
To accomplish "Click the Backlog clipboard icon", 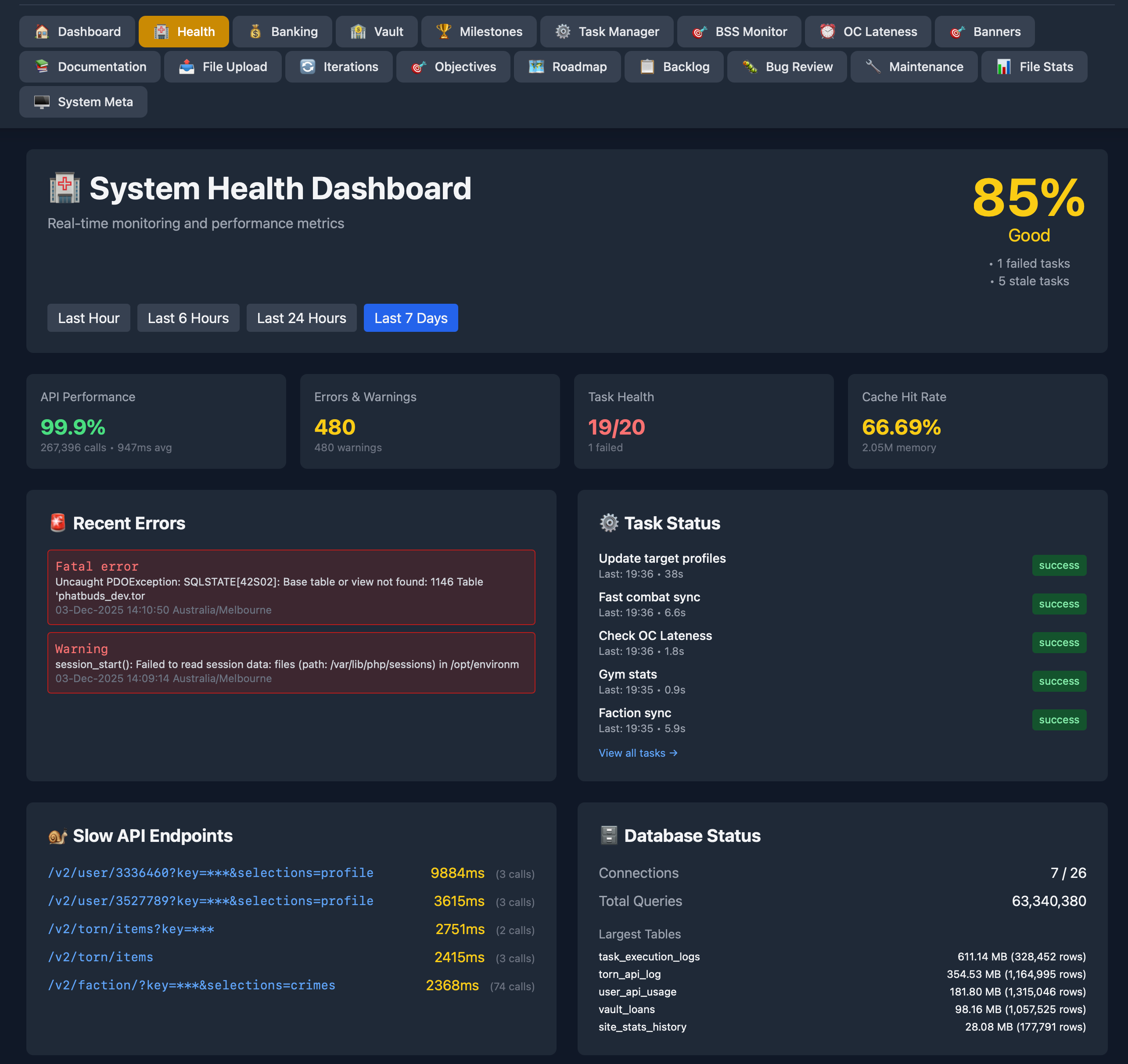I will tap(646, 66).
